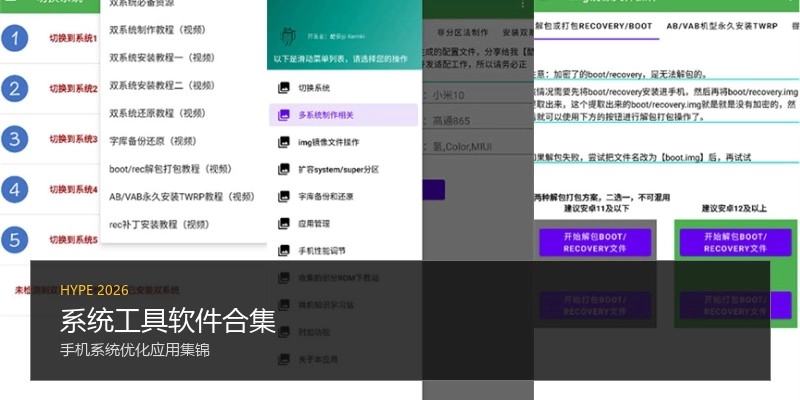
Task: Click the icon beside img镜像文件操作
Action: tap(284, 142)
